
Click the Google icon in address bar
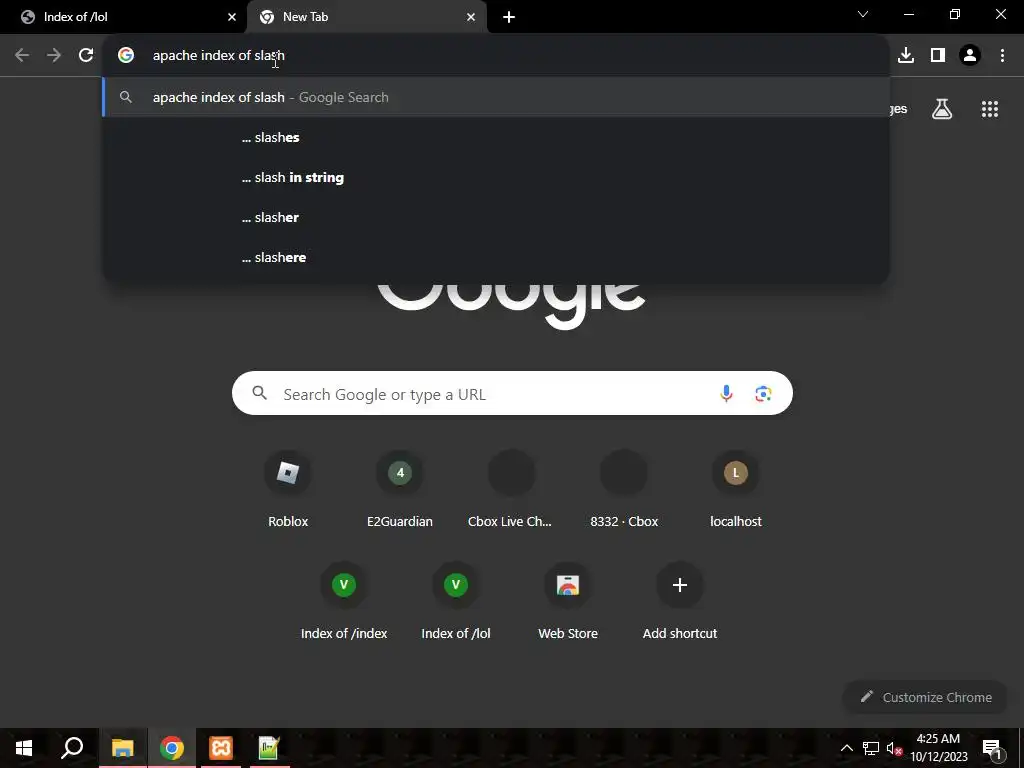[126, 56]
